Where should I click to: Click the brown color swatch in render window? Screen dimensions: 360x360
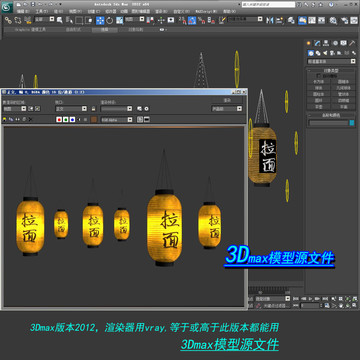click(94, 120)
